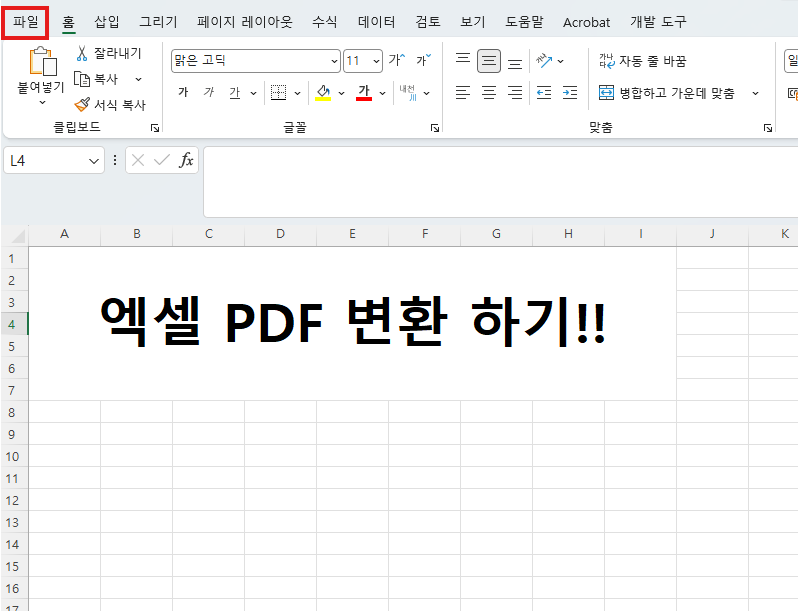This screenshot has width=798, height=611.
Task: Click the decrease indent icon
Action: [544, 93]
